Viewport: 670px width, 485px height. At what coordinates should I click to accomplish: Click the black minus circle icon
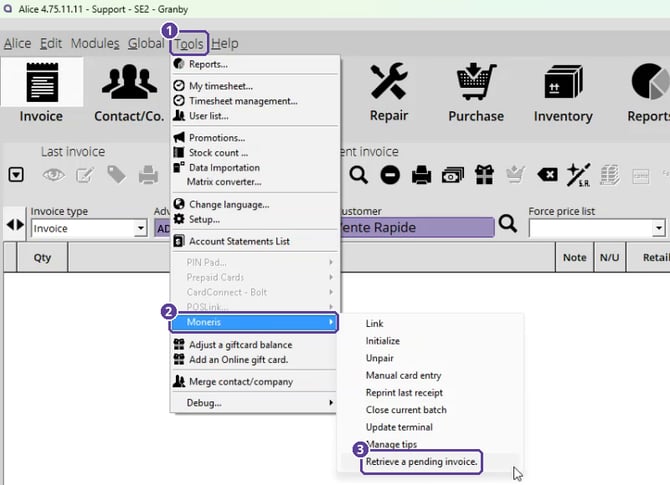pyautogui.click(x=390, y=175)
